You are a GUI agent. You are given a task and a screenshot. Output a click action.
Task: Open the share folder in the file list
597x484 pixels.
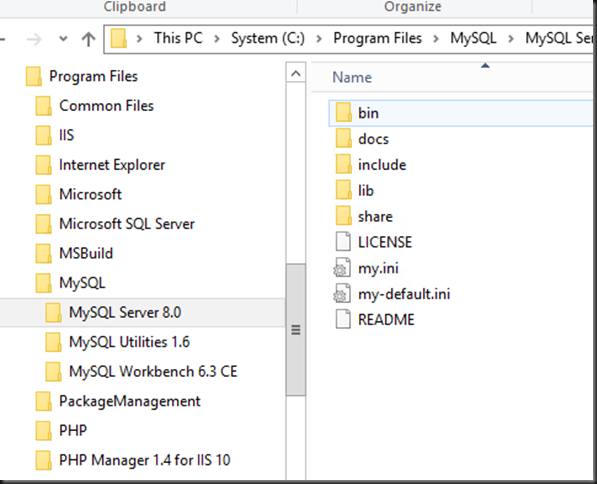point(375,217)
